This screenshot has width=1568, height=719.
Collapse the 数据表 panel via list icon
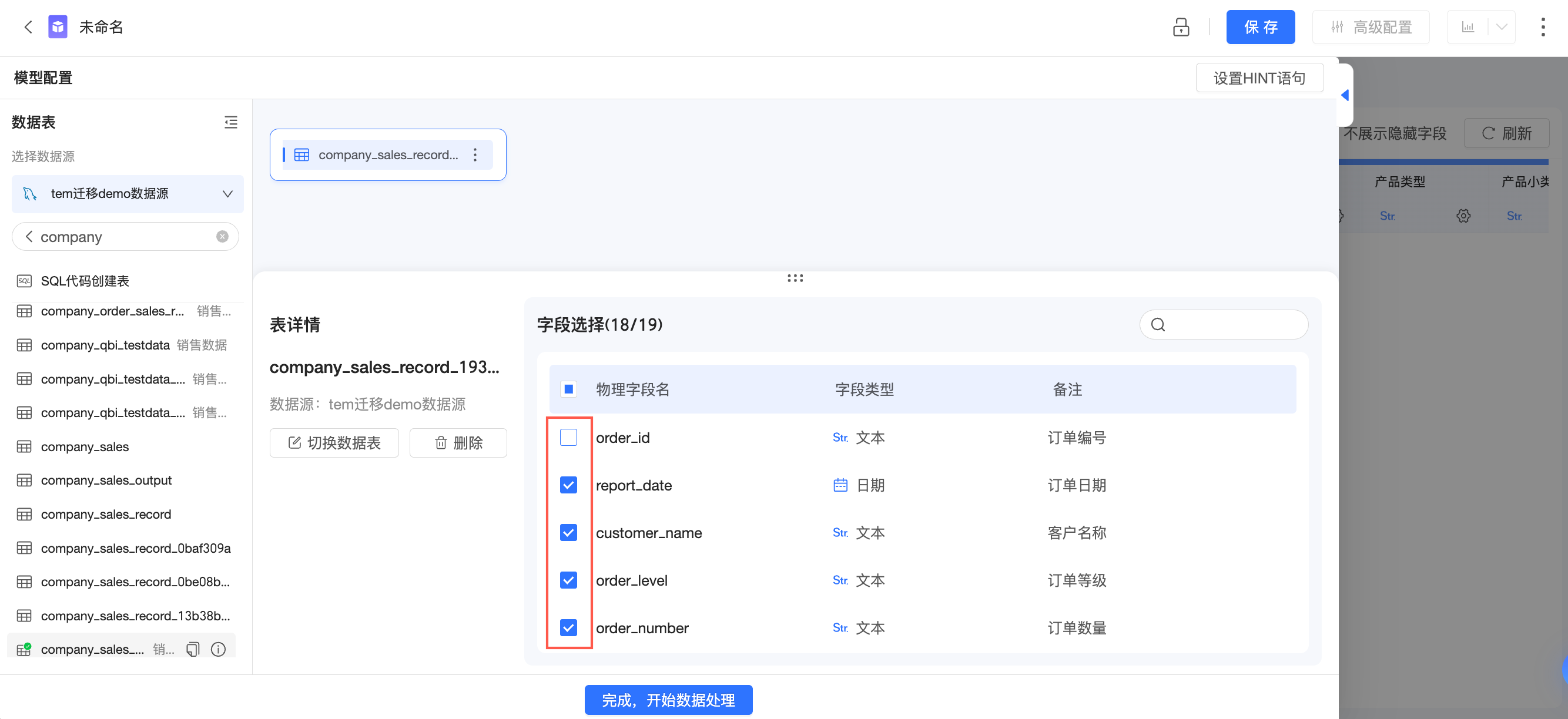coord(231,122)
